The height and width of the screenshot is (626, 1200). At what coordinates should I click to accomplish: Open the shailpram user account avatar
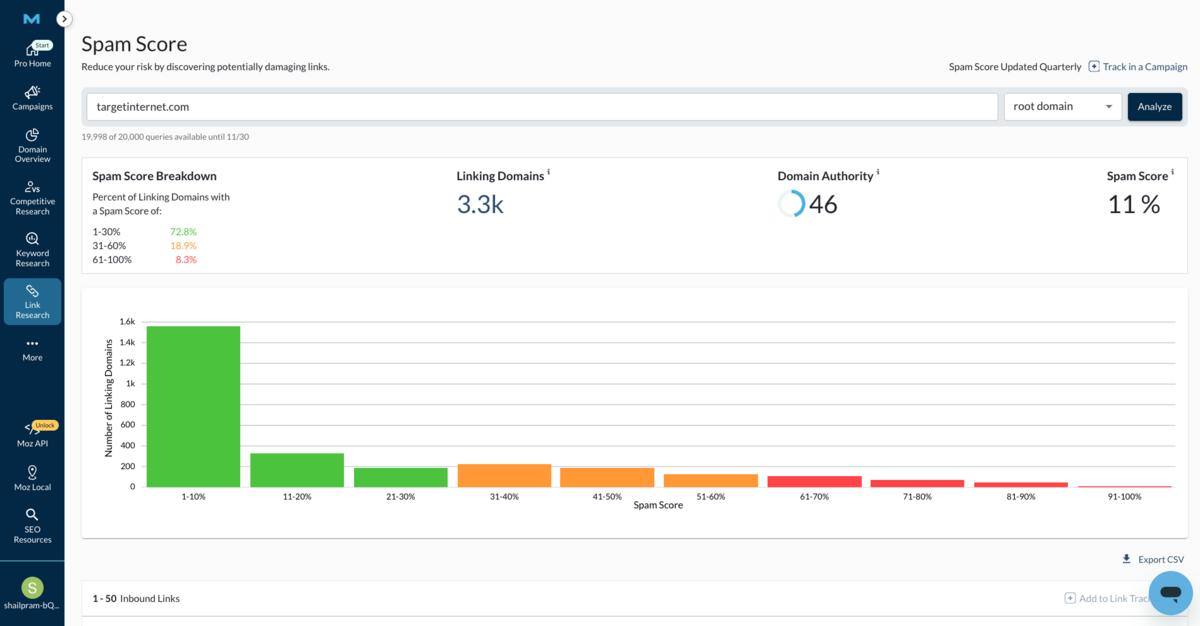tap(32, 588)
